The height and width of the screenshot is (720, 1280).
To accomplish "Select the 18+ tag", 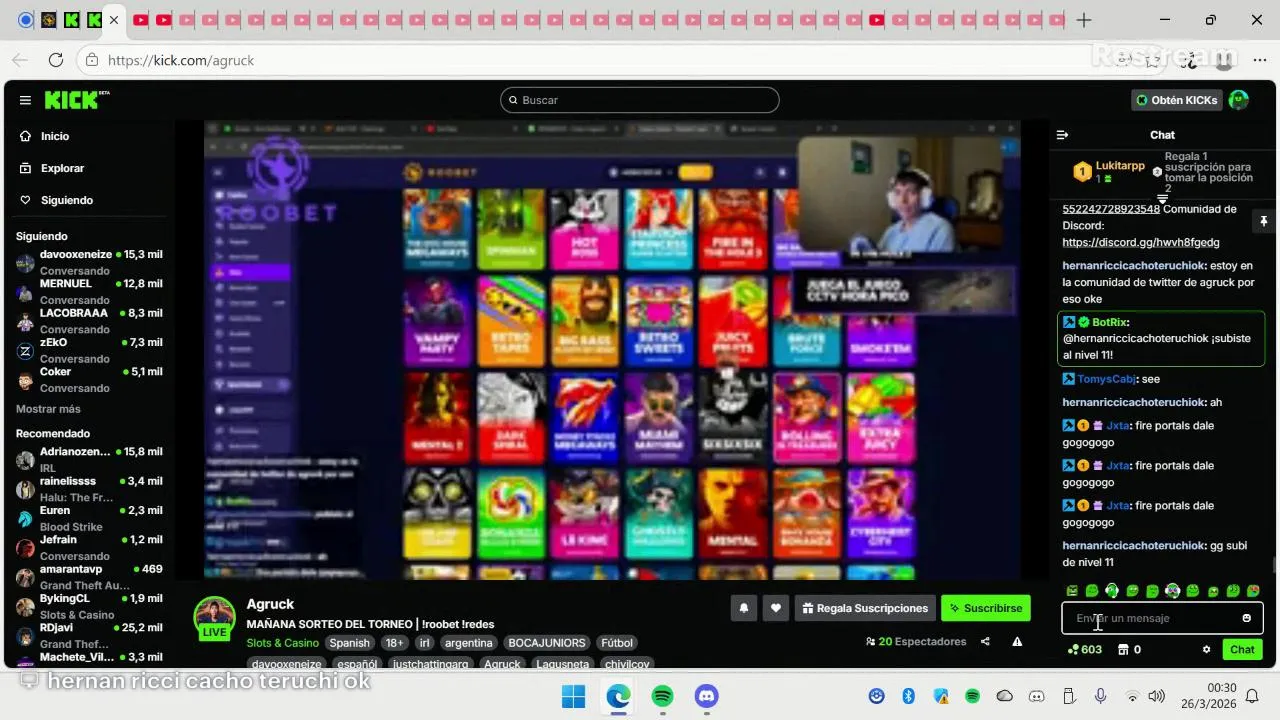I will point(395,643).
